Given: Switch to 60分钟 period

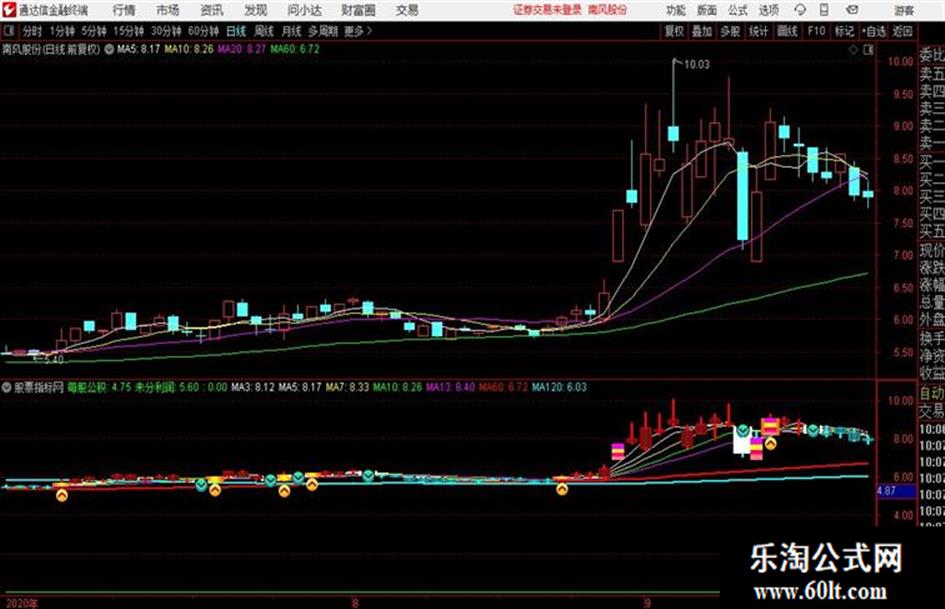Looking at the screenshot, I should [x=203, y=30].
